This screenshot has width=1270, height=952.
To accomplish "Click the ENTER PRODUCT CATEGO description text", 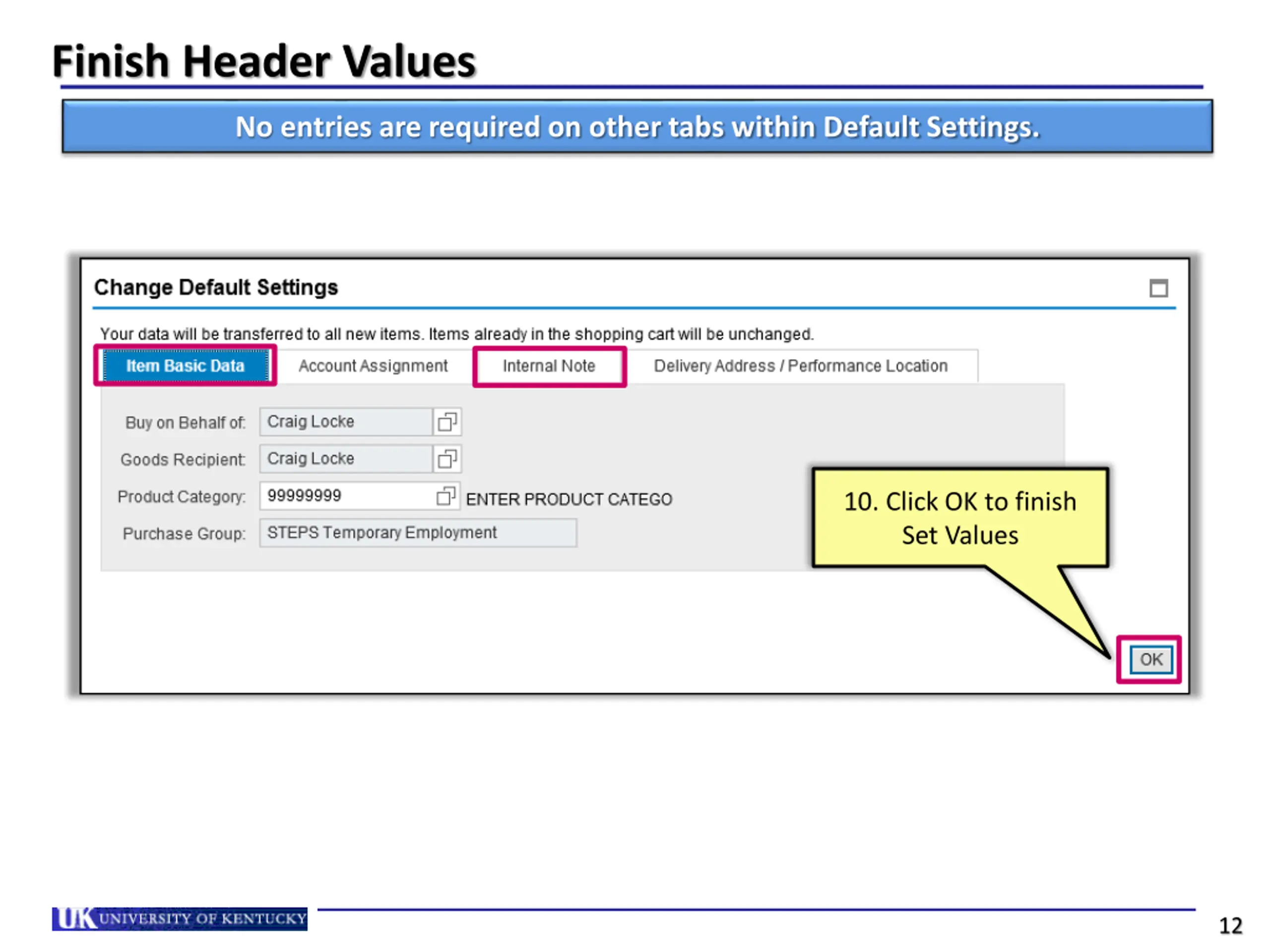I will [569, 499].
